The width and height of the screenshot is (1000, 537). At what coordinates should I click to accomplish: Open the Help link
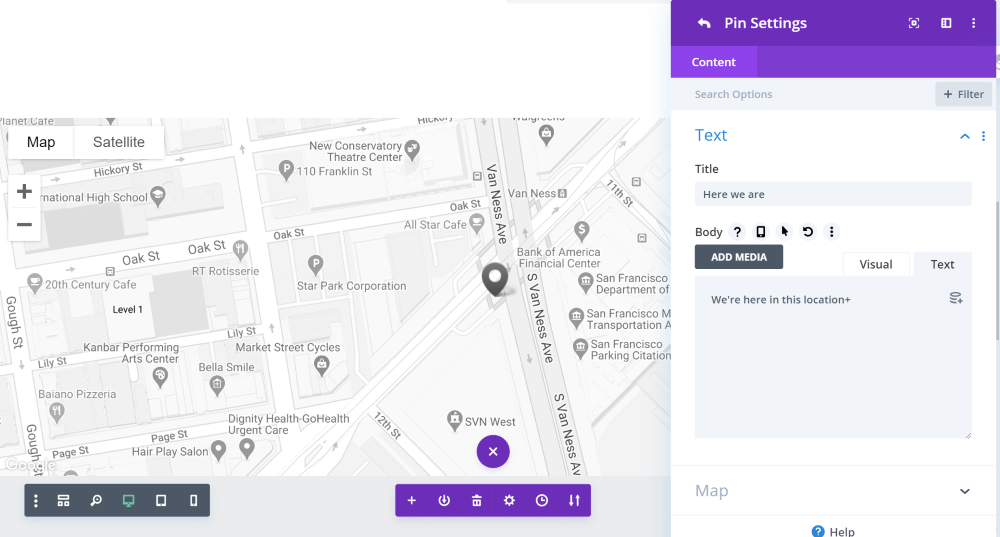pos(833,531)
